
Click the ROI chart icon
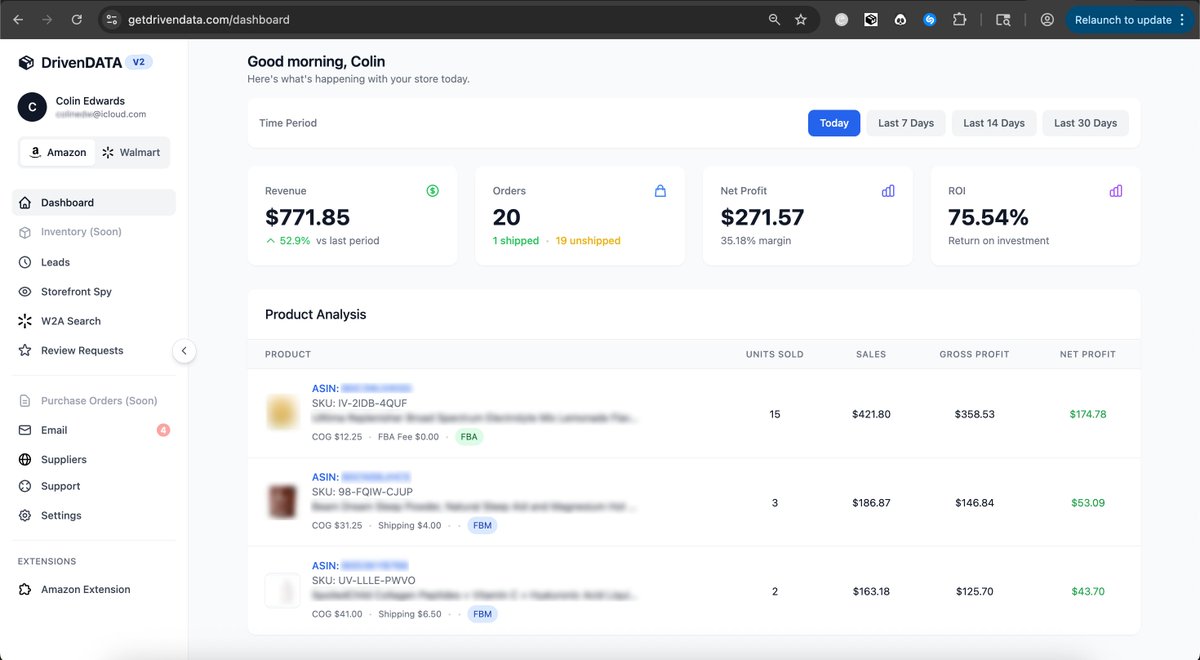pos(1116,190)
